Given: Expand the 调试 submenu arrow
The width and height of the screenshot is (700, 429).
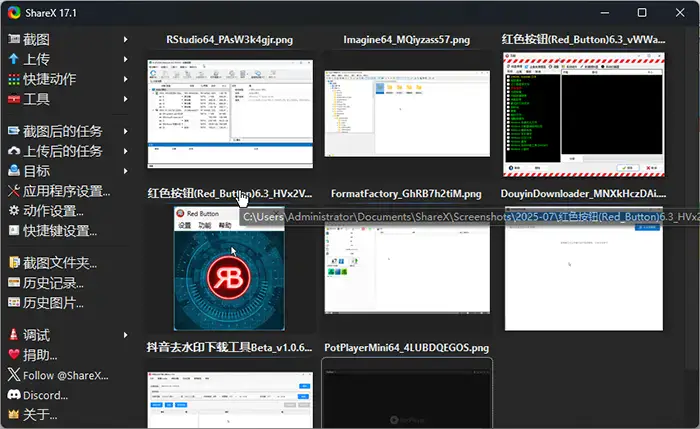Looking at the screenshot, I should tap(125, 335).
